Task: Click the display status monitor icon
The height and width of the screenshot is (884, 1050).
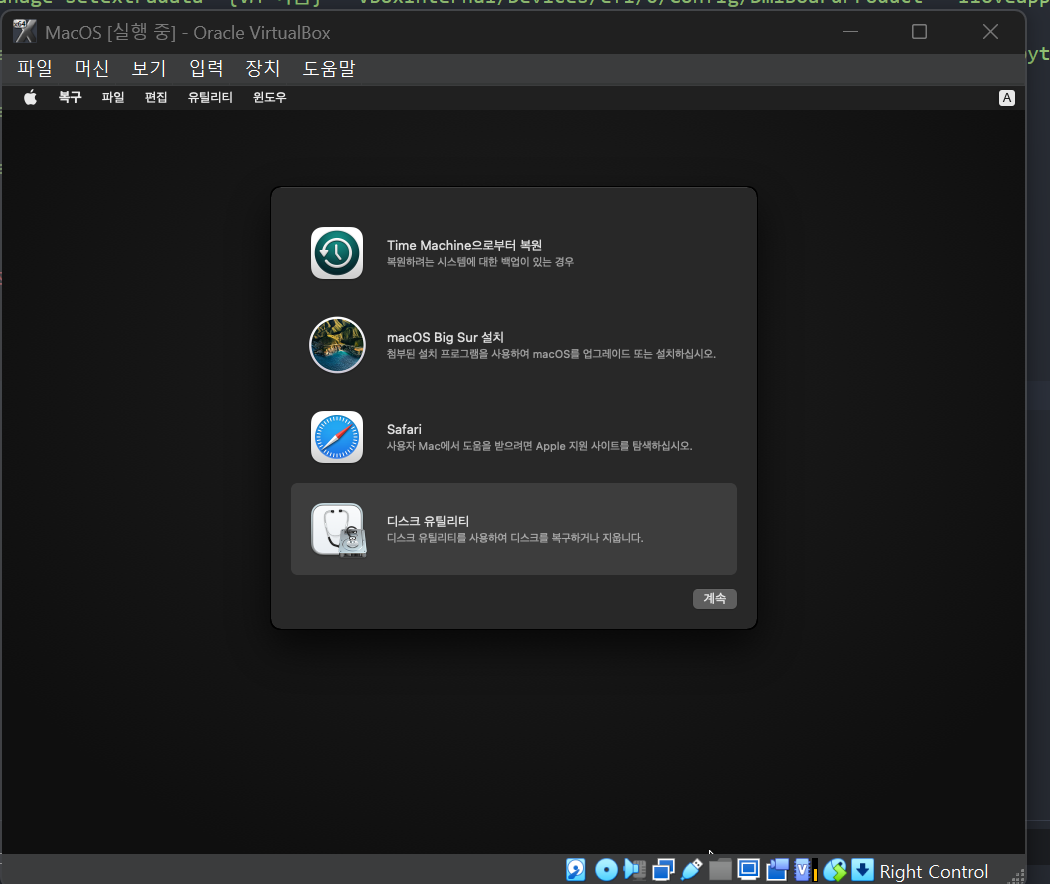Action: (749, 869)
